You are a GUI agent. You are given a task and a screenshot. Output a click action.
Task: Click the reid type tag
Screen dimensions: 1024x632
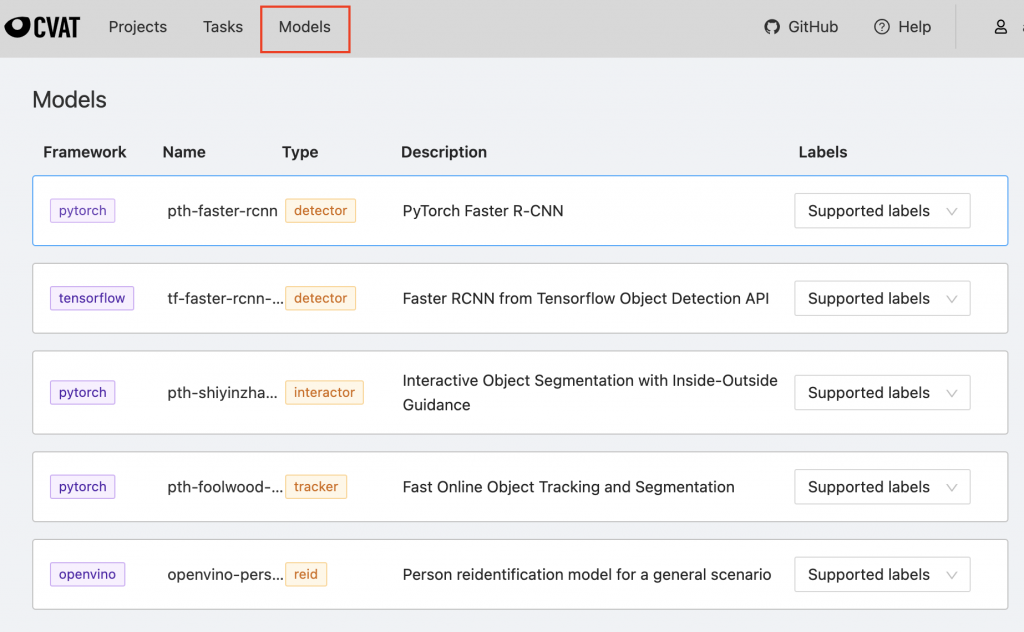pos(306,574)
